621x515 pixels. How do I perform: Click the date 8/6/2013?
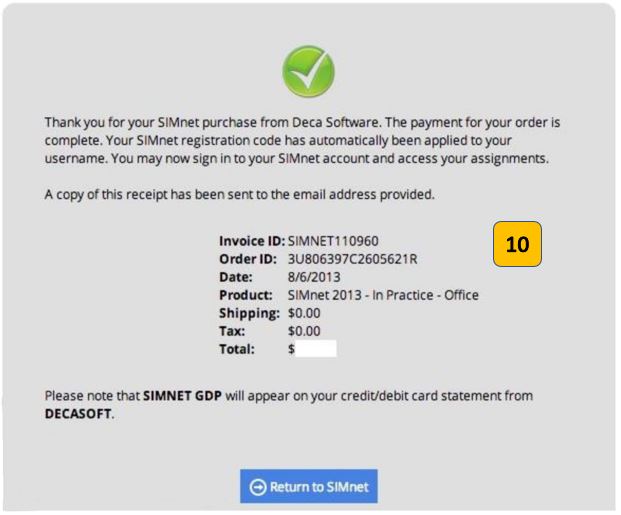[x=314, y=277]
